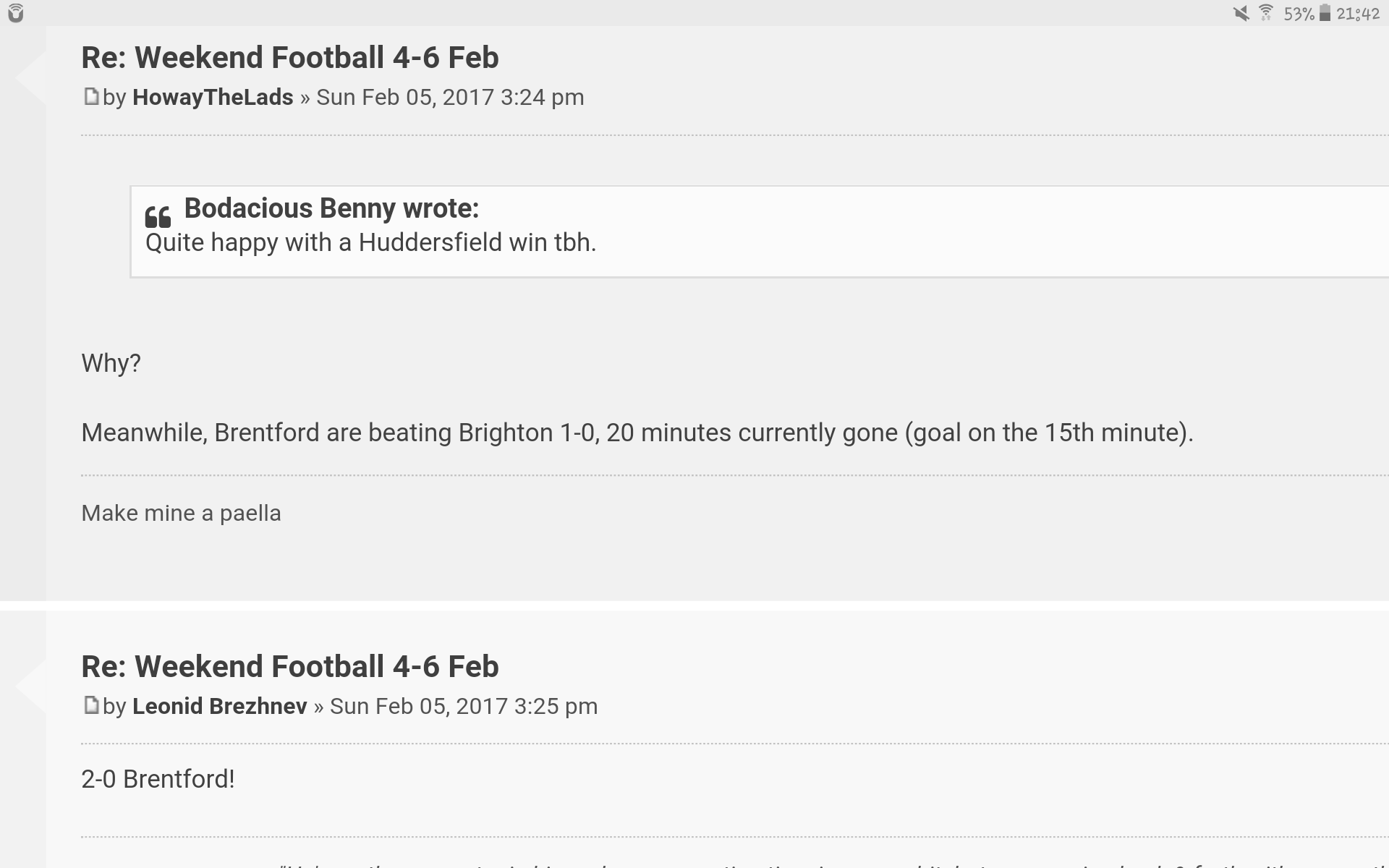Open first 'Re: Weekend Football 4-6 Feb' title
Image resolution: width=1389 pixels, height=868 pixels.
pyautogui.click(x=290, y=58)
